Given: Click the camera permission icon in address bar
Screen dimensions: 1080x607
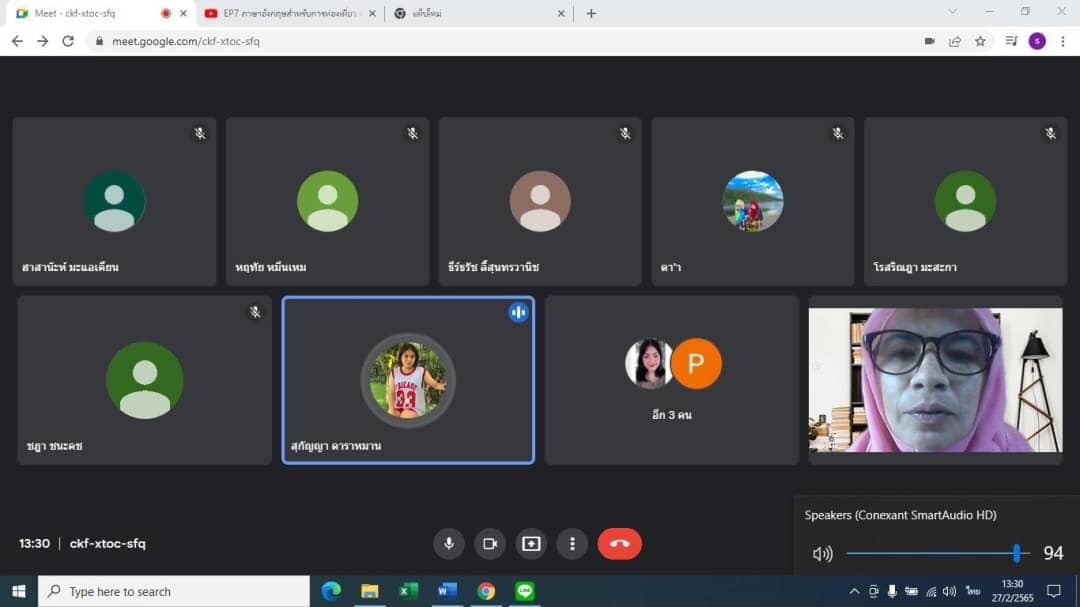Looking at the screenshot, I should [x=929, y=41].
